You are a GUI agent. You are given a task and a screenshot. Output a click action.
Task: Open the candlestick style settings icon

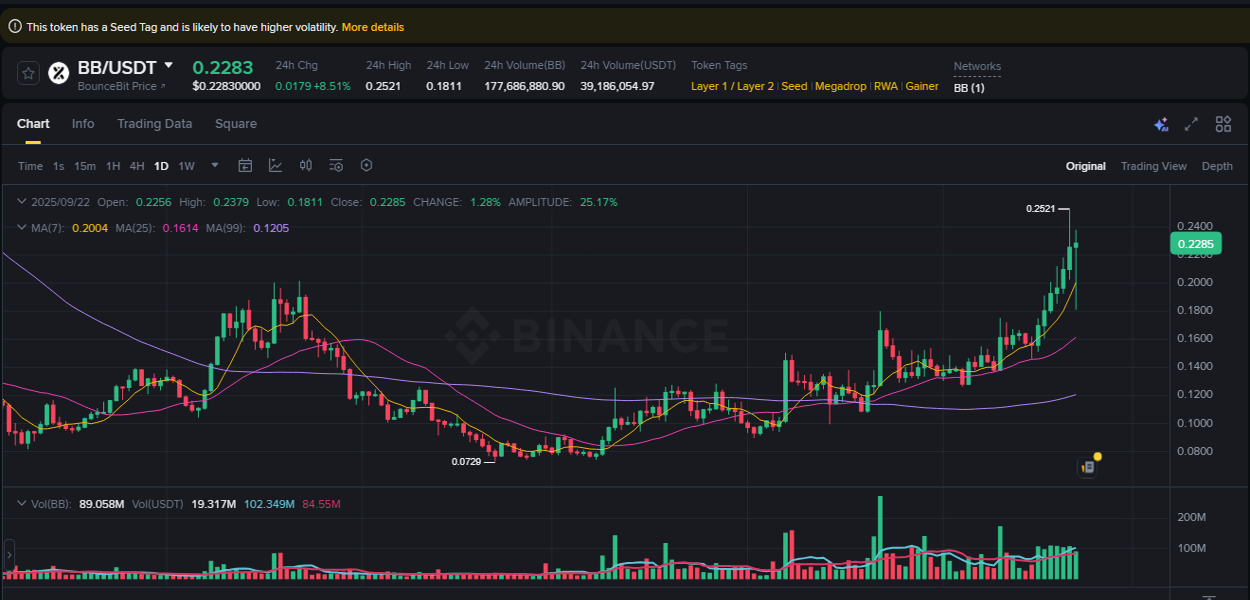(x=306, y=165)
